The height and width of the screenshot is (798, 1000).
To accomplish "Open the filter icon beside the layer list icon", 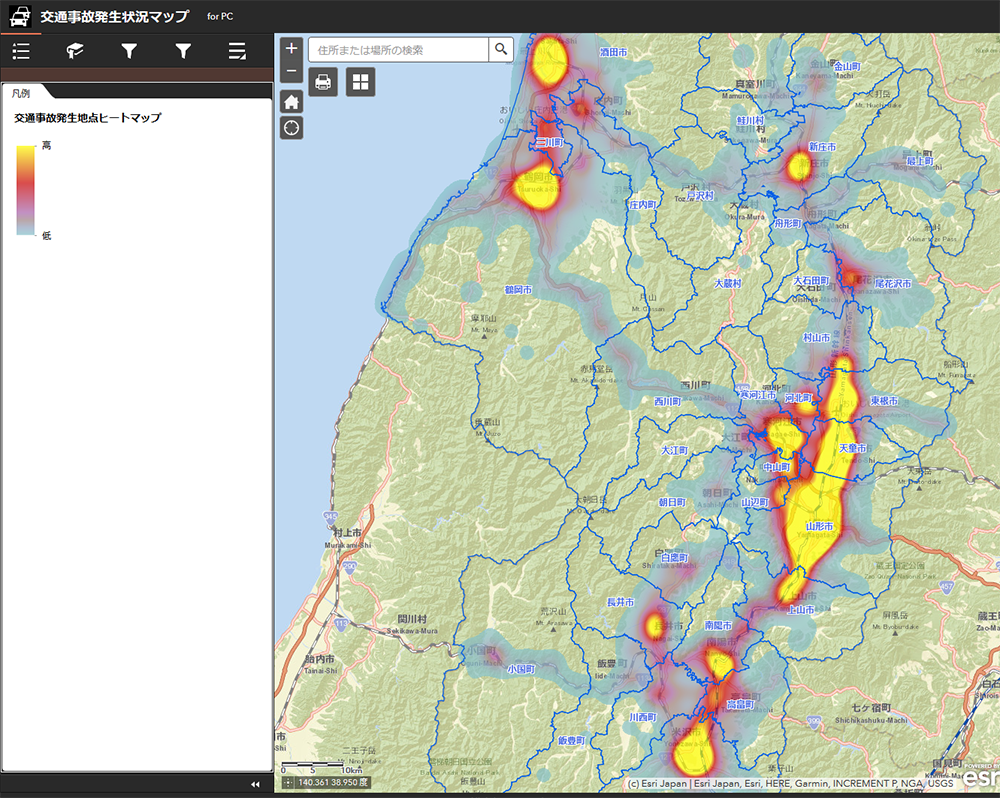I will [x=183, y=51].
